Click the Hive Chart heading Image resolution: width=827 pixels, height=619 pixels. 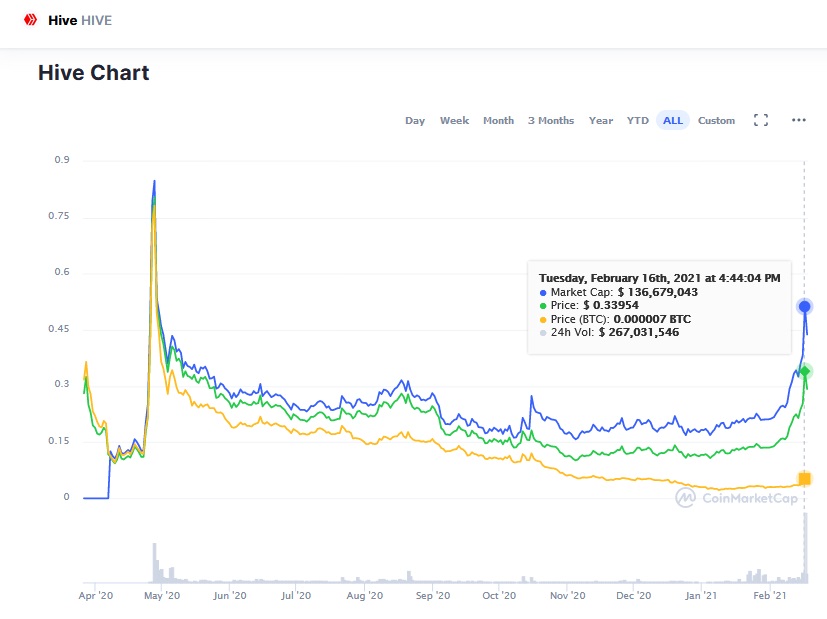[x=93, y=73]
